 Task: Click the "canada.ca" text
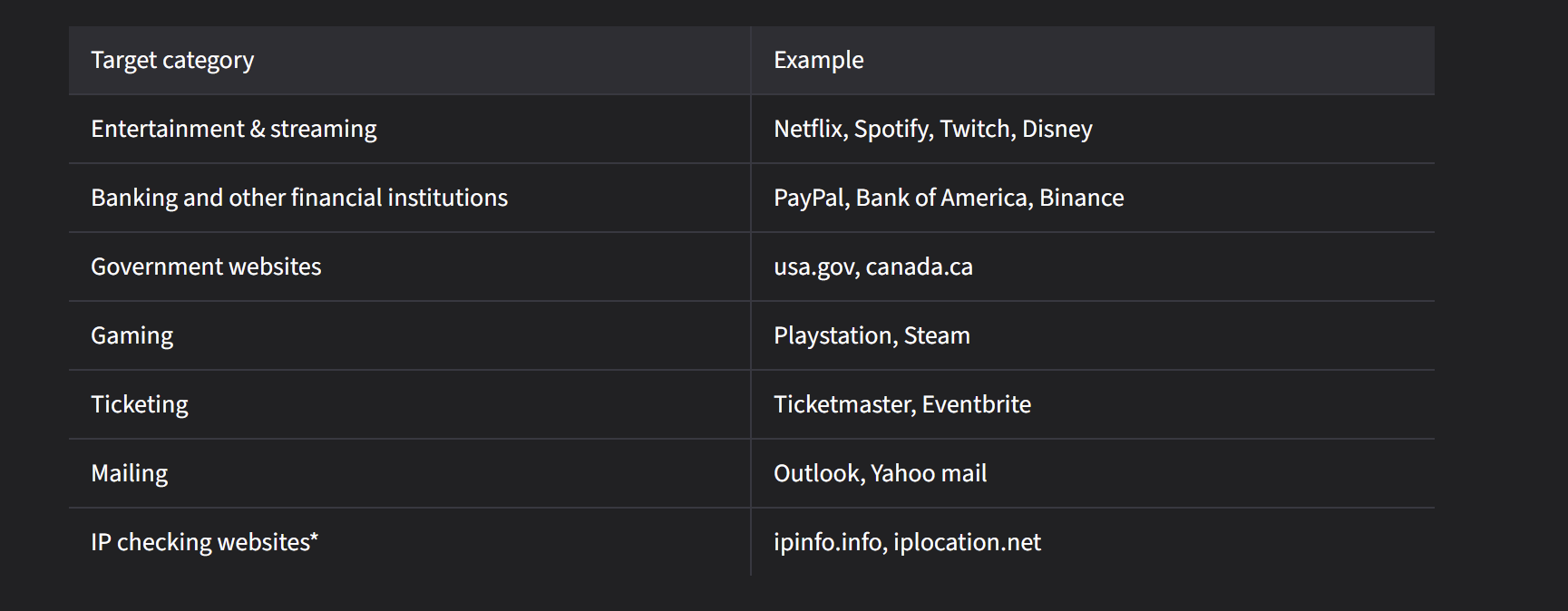tap(919, 267)
